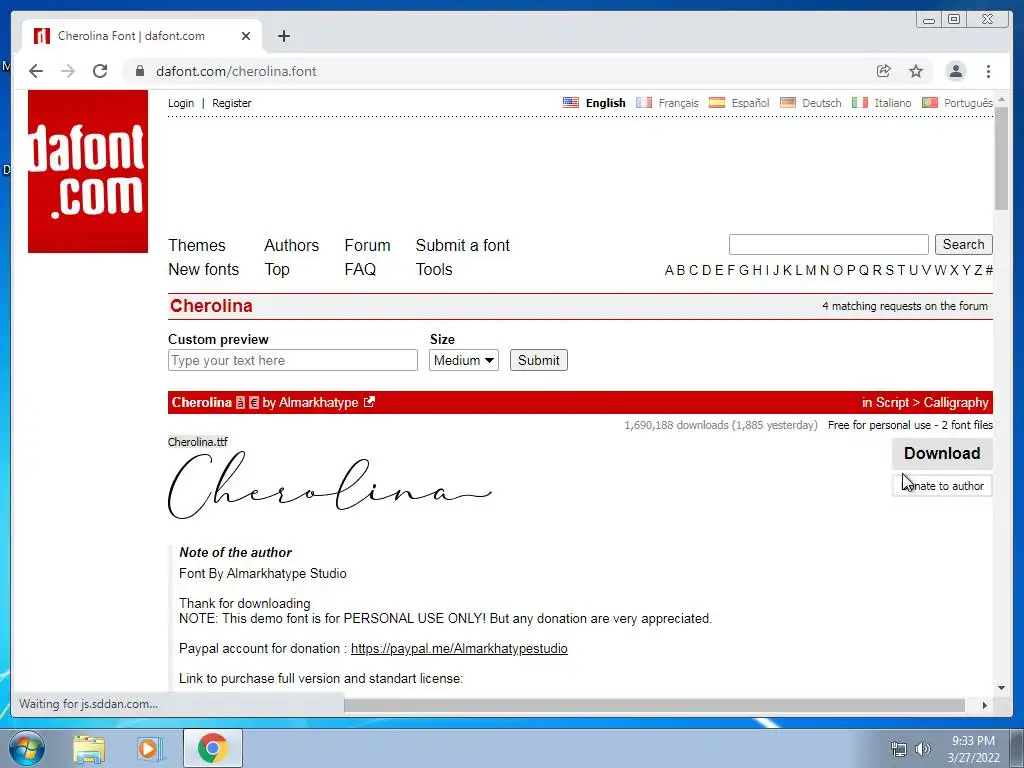Viewport: 1024px width, 768px height.
Task: Select the French flag icon
Action: 644,103
